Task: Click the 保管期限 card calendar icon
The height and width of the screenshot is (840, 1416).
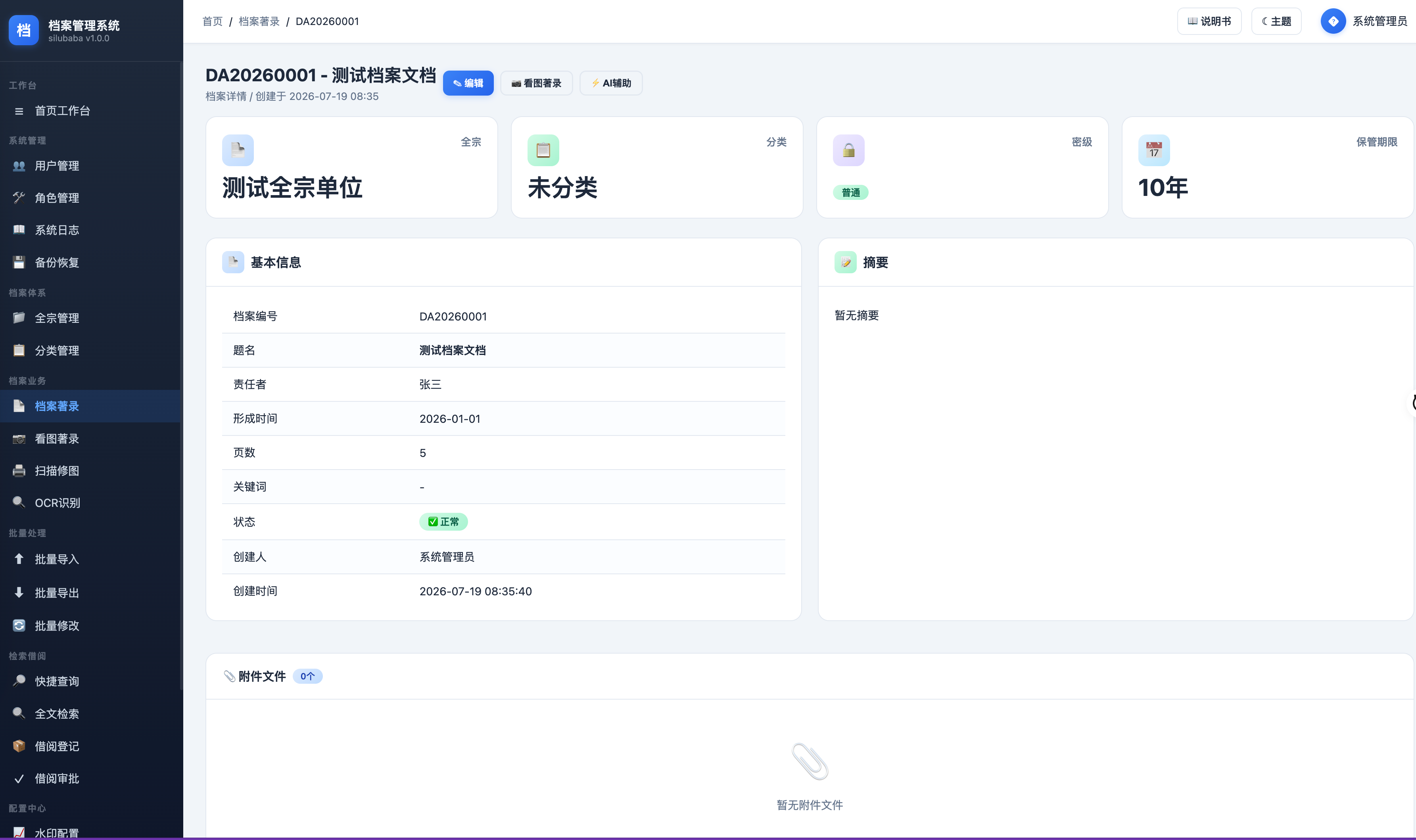Action: (1154, 150)
